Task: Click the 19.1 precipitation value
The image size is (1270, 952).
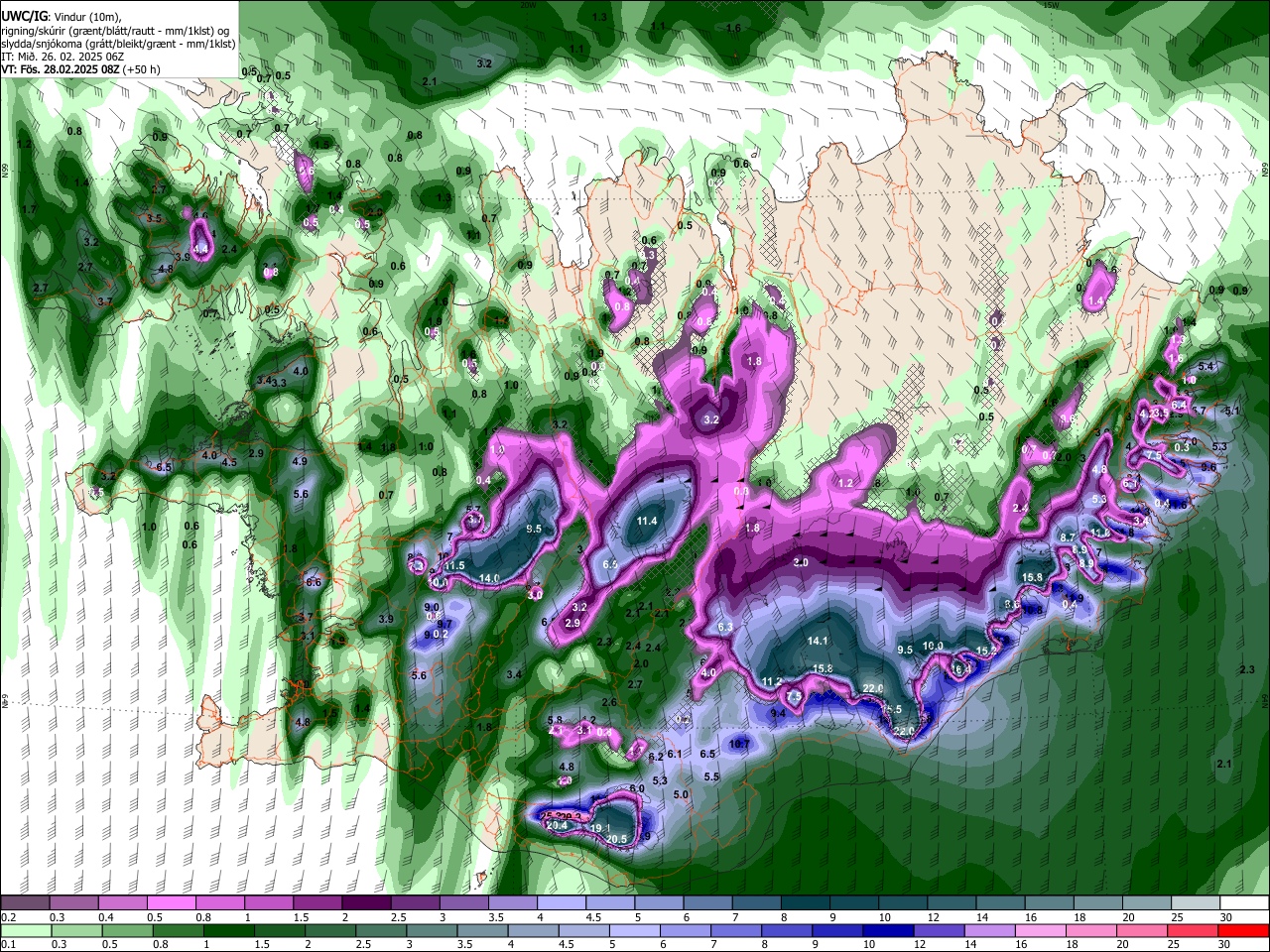Action: (600, 828)
